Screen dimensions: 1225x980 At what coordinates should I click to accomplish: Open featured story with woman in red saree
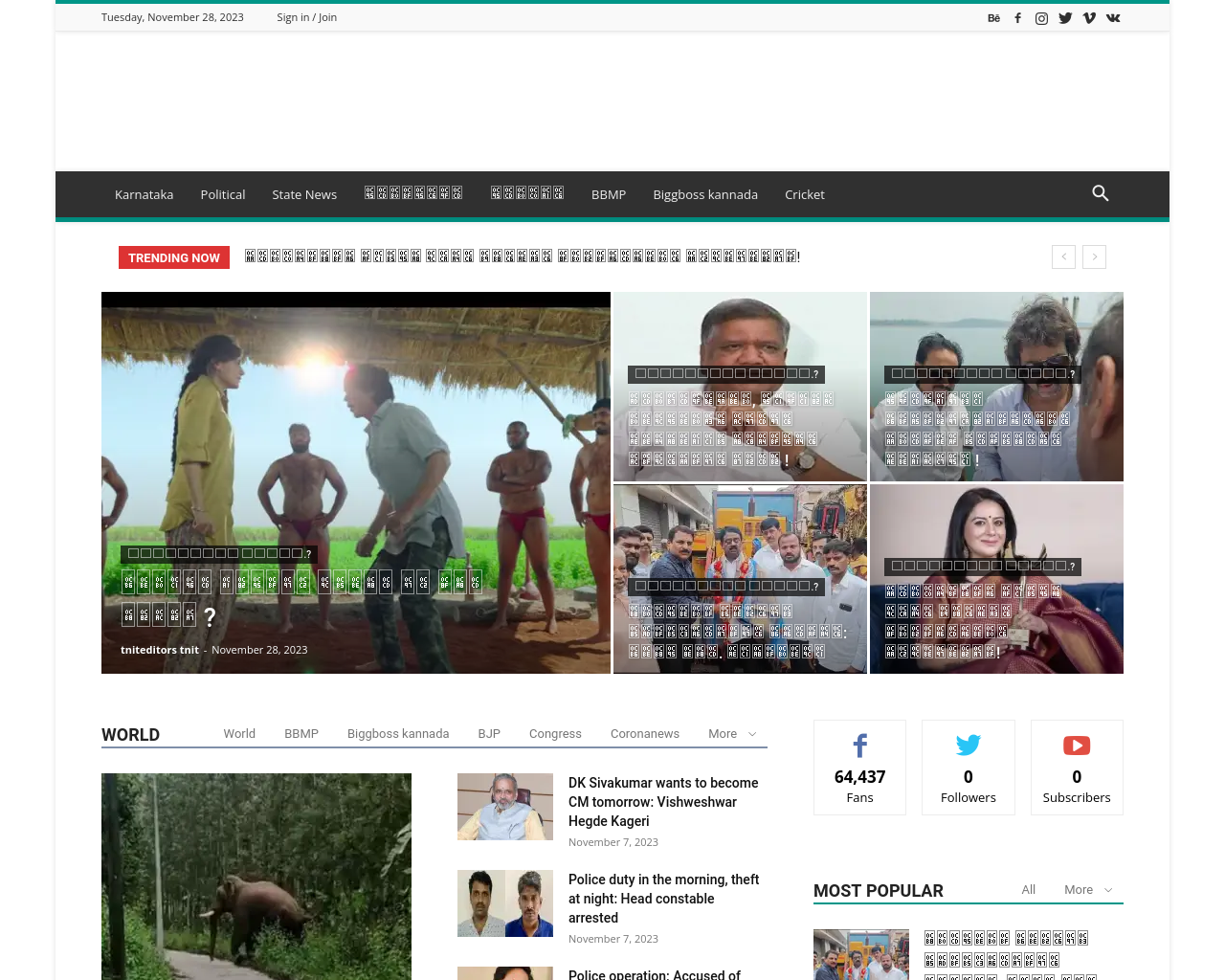coord(996,579)
